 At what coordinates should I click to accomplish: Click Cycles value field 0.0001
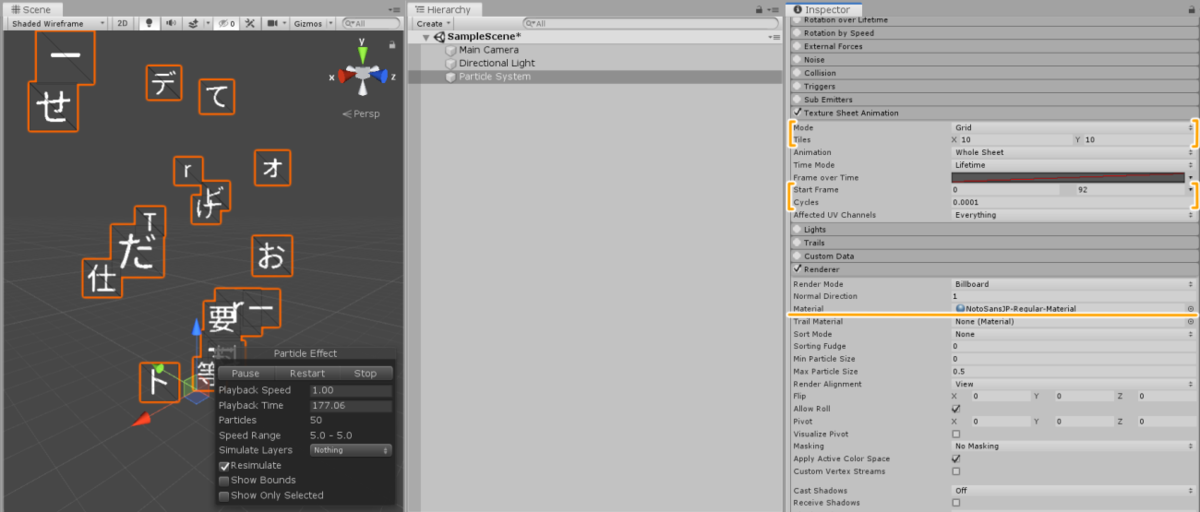tap(1071, 203)
